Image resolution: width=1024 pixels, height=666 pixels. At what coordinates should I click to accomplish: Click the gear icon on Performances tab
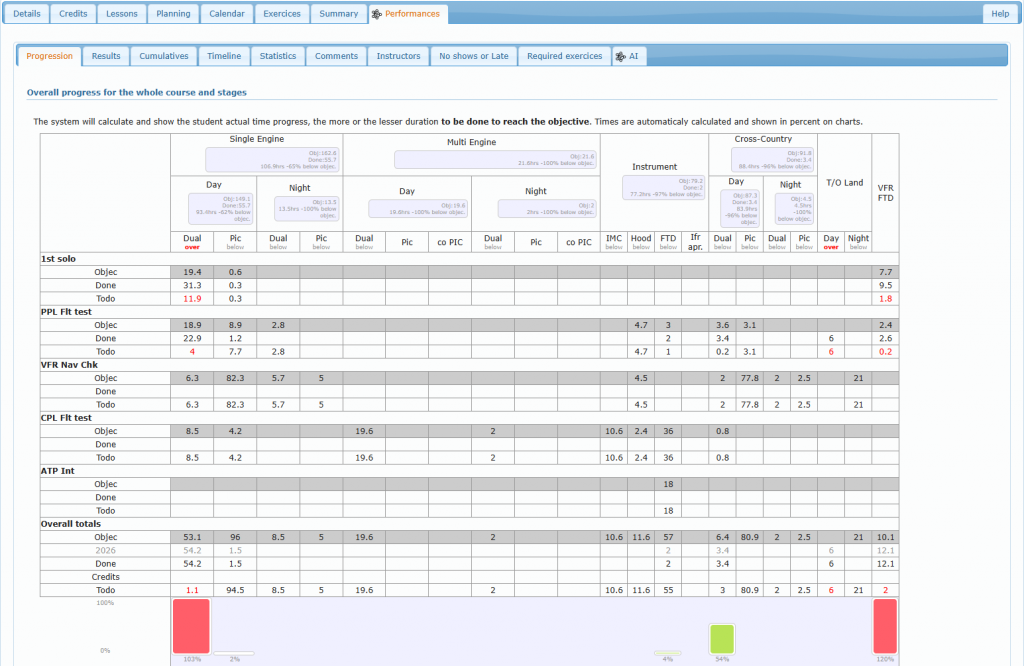[377, 14]
